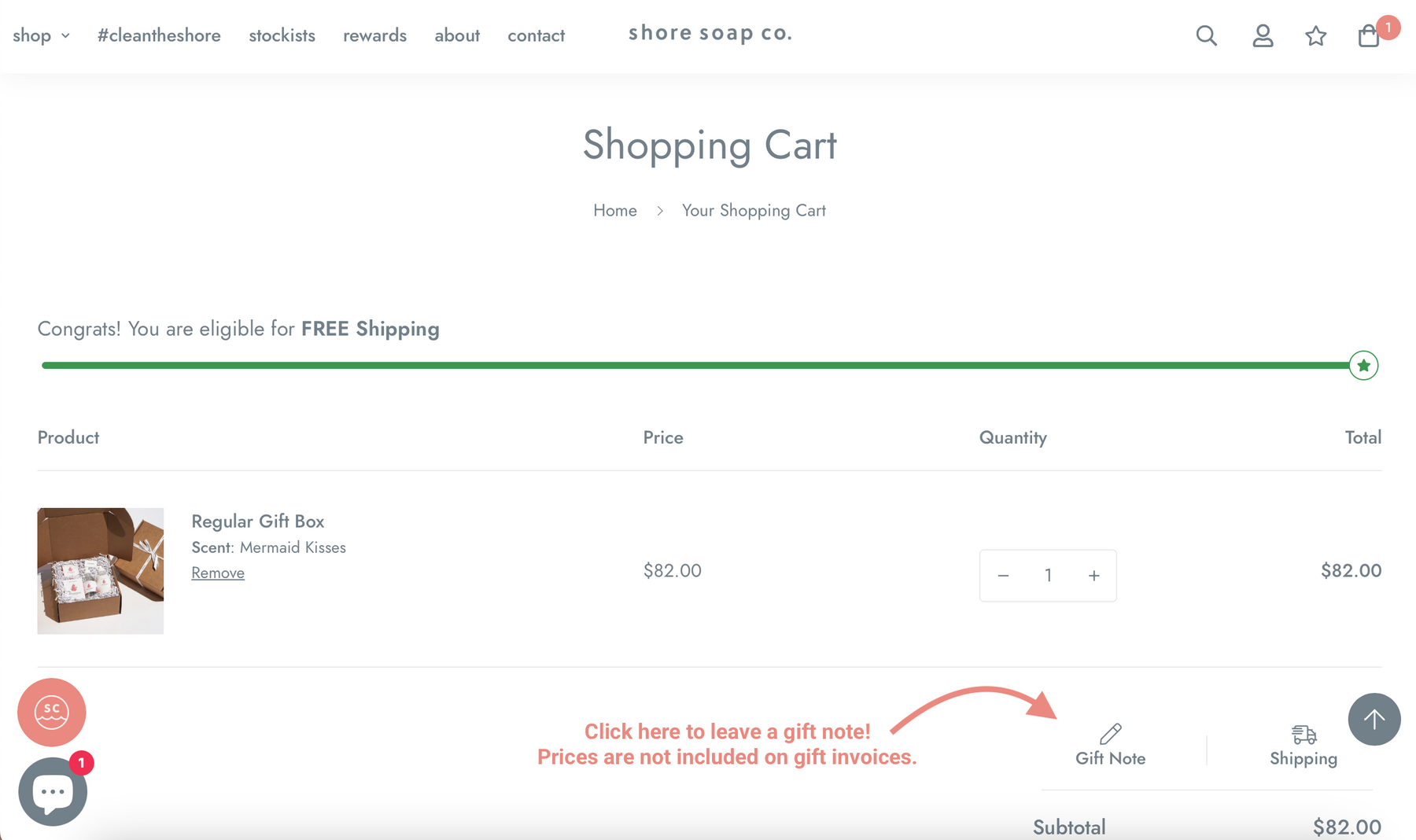Open the shopping bag cart icon
Viewport: 1416px width, 840px height.
click(x=1369, y=35)
